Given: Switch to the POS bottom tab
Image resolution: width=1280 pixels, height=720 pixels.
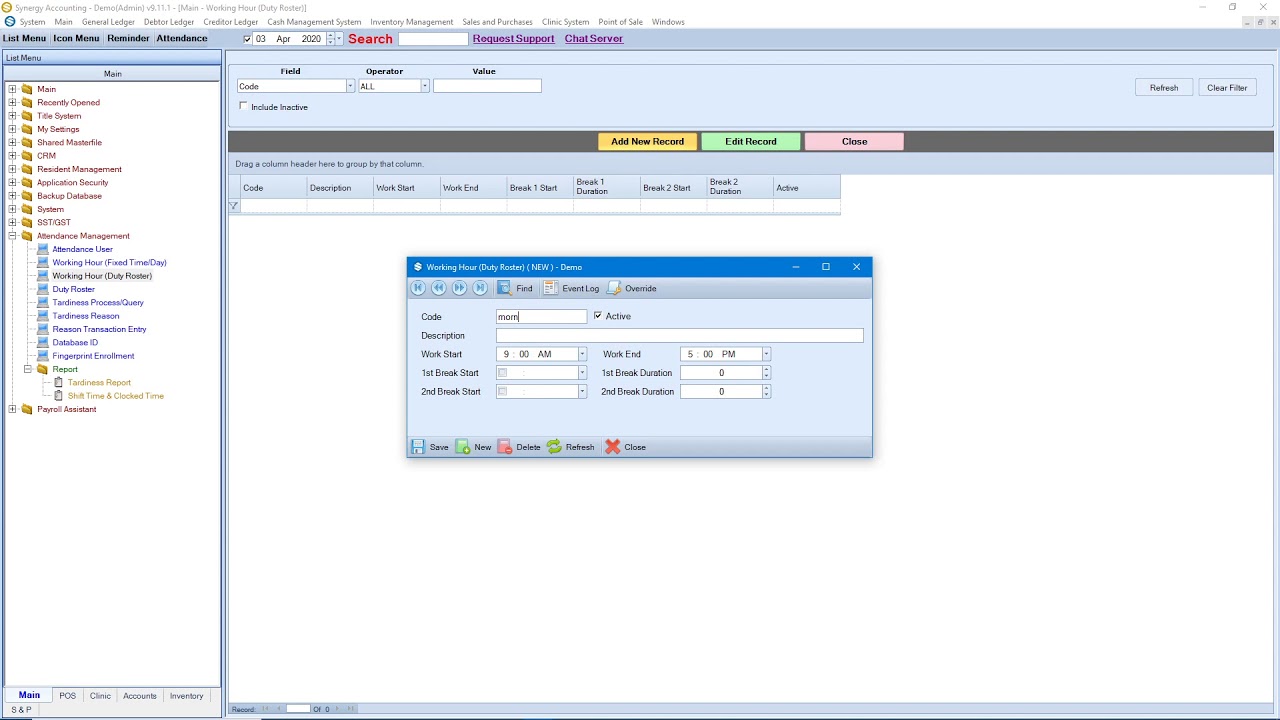Looking at the screenshot, I should click(x=67, y=696).
